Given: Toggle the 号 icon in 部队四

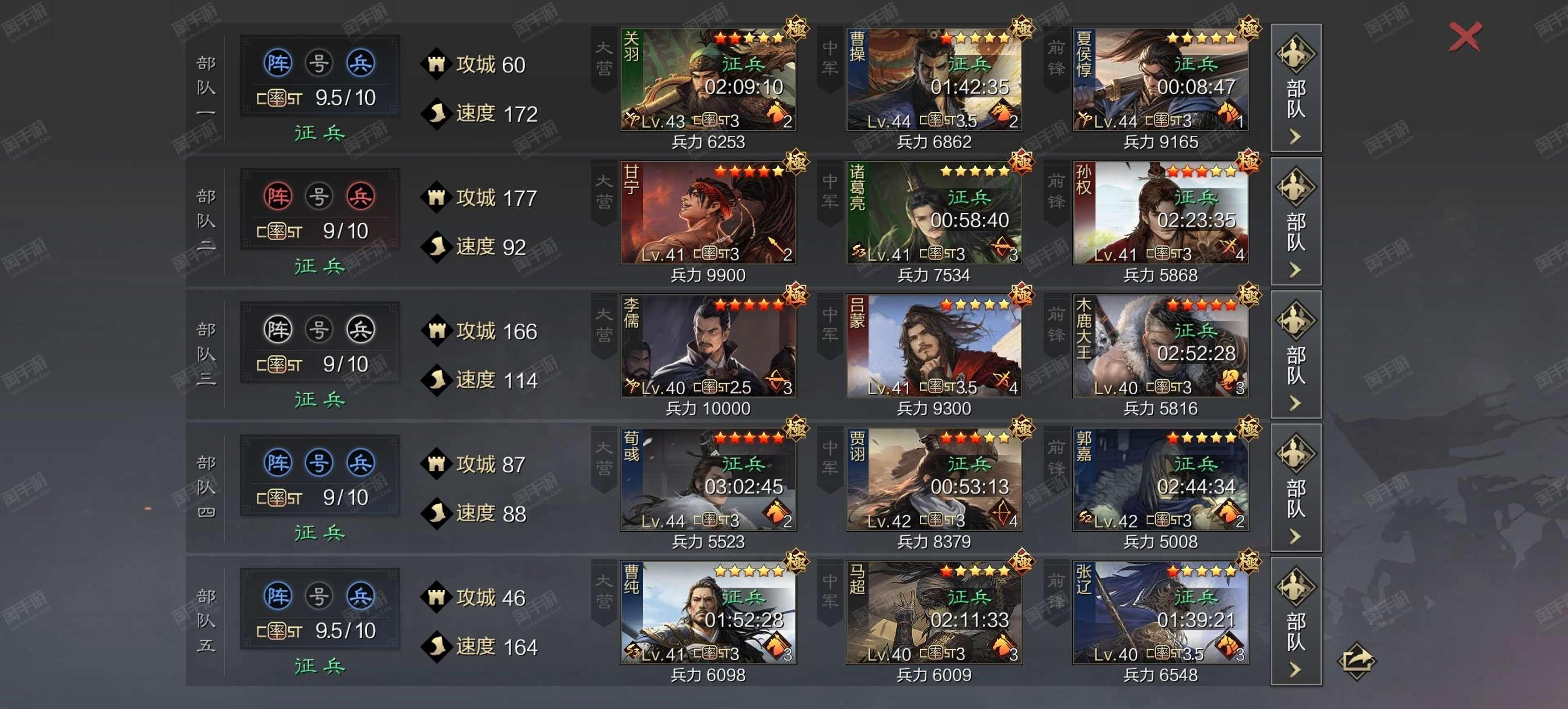Looking at the screenshot, I should (x=319, y=462).
